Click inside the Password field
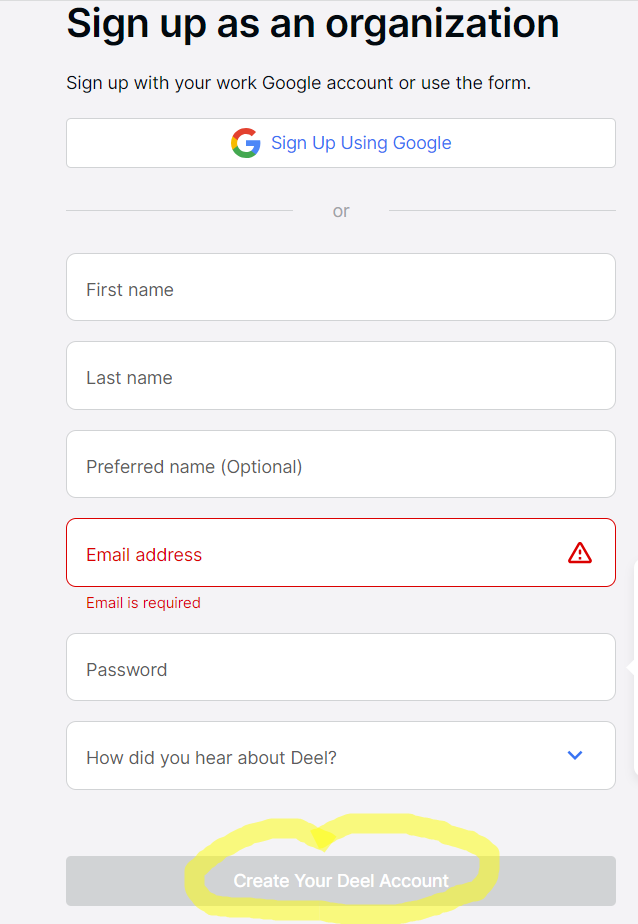Viewport: 638px width, 924px height. [340, 667]
